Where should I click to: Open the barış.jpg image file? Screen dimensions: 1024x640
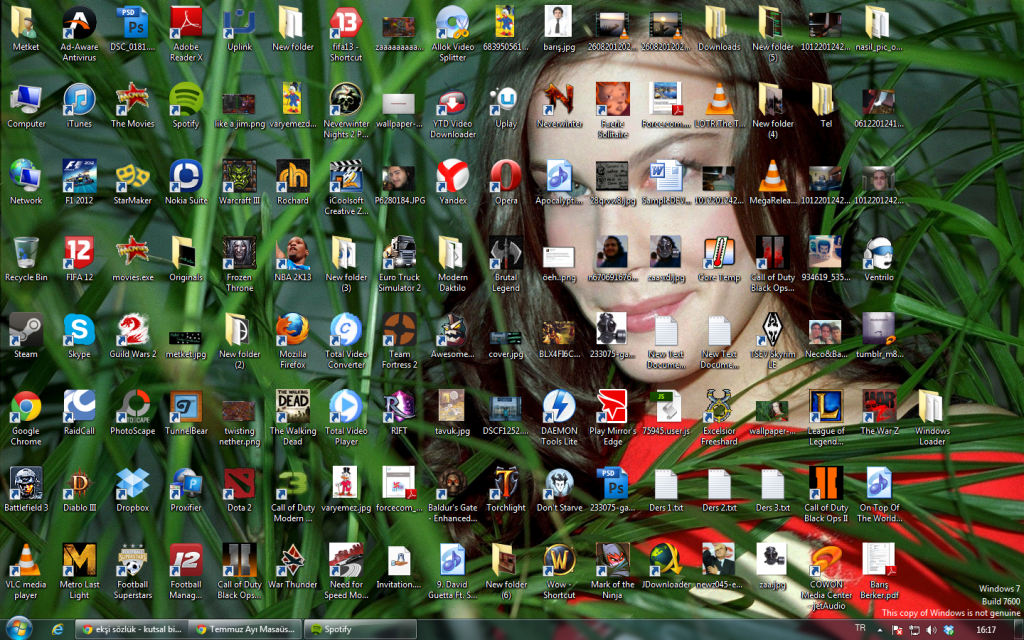[x=559, y=24]
